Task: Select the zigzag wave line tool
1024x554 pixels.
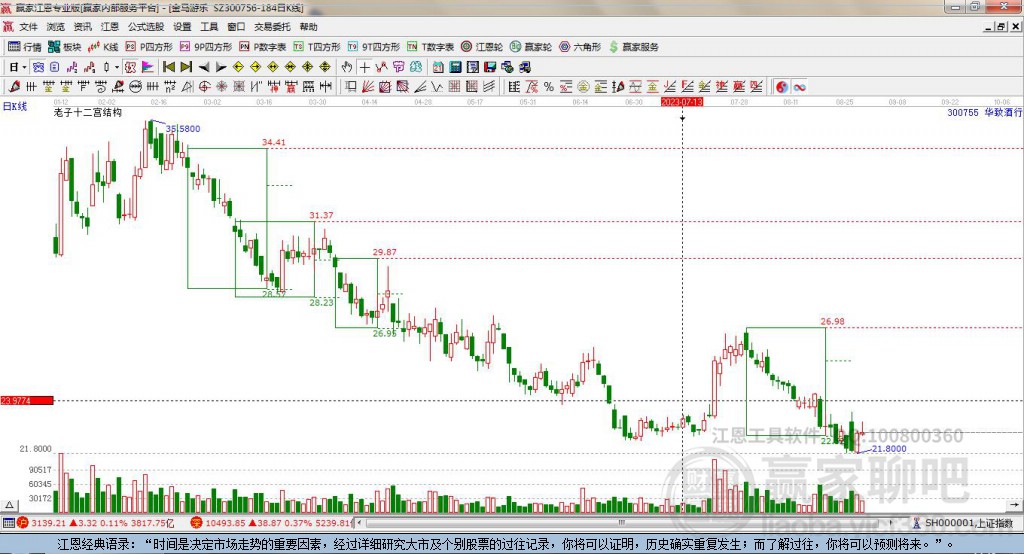Action: [437, 87]
